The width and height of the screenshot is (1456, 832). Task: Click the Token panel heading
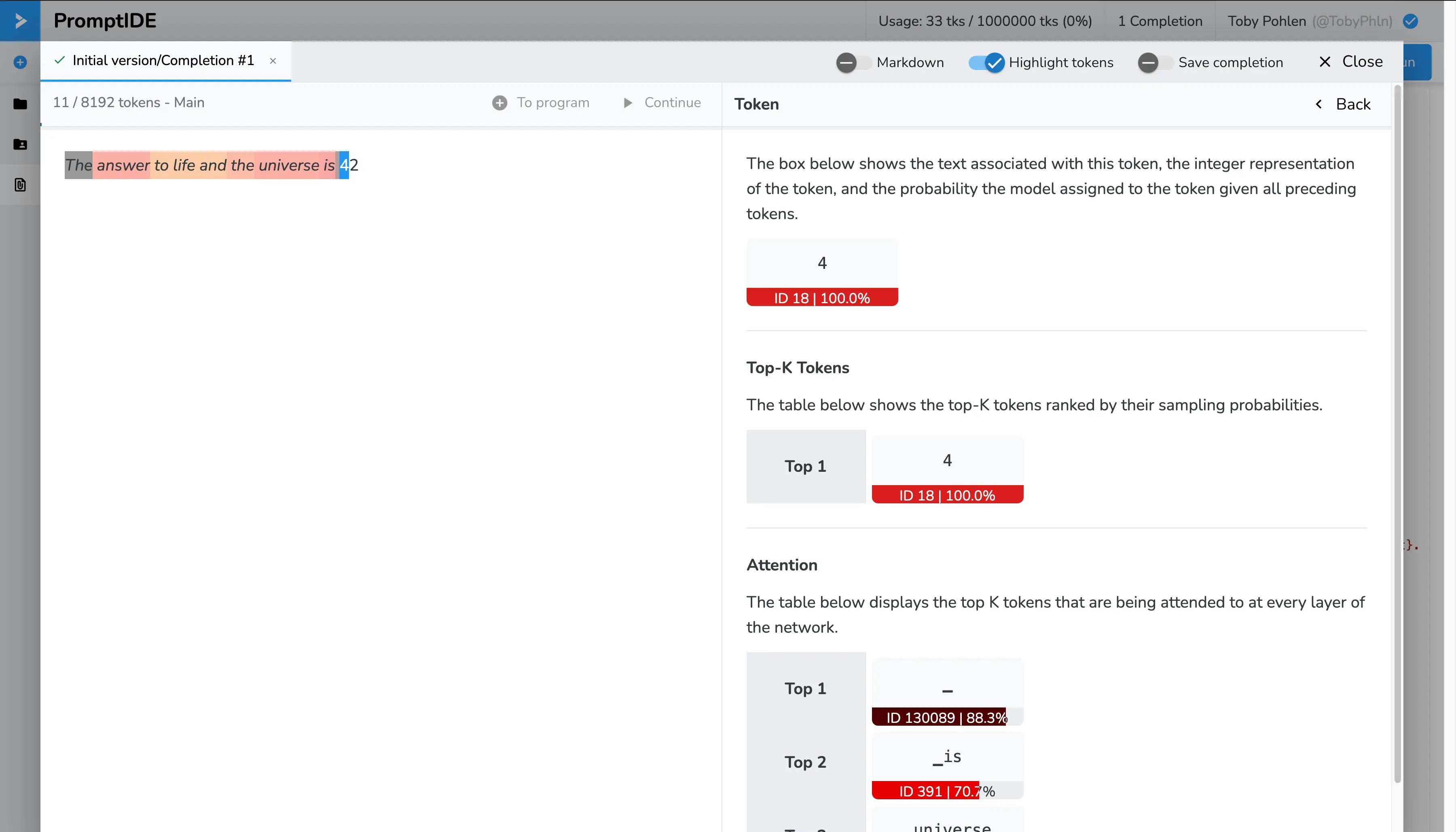(x=756, y=104)
